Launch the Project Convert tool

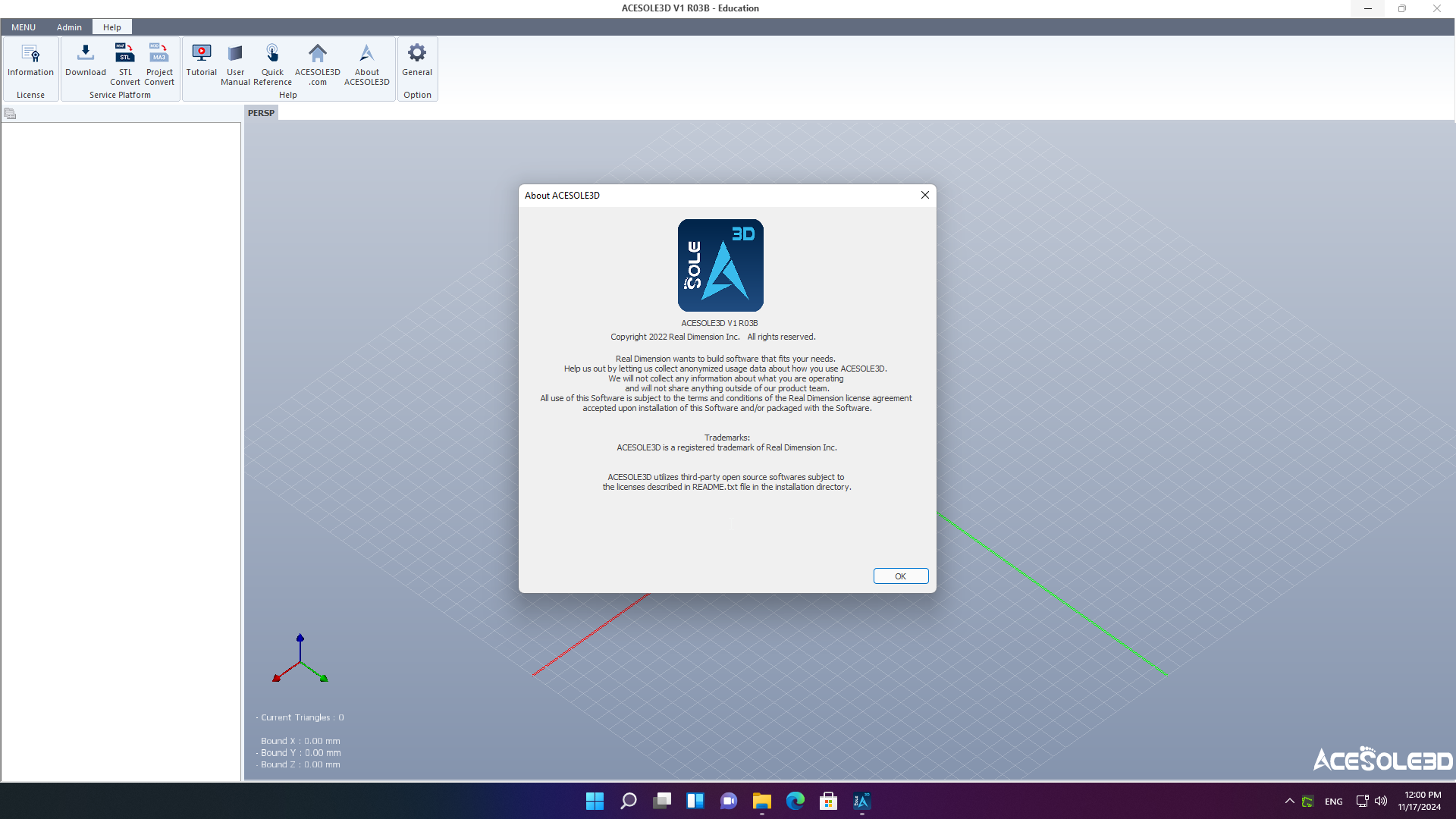point(159,64)
